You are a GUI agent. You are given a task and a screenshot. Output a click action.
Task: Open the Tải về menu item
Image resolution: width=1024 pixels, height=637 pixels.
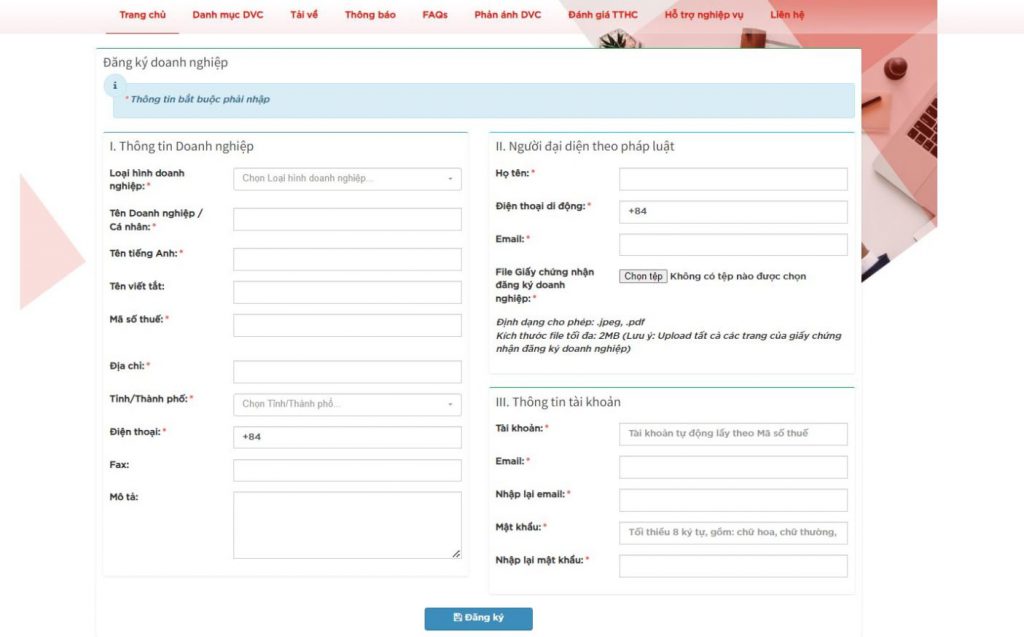tap(304, 15)
